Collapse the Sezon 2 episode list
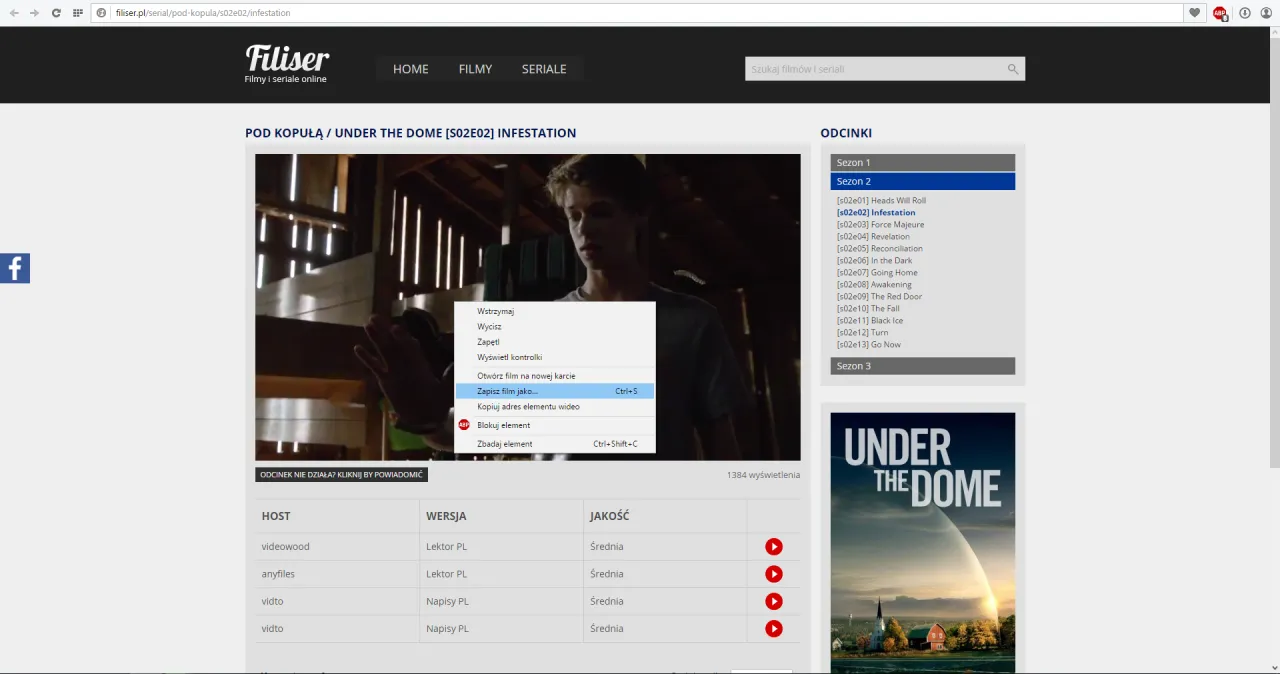Screen dimensions: 1280x674 point(922,181)
